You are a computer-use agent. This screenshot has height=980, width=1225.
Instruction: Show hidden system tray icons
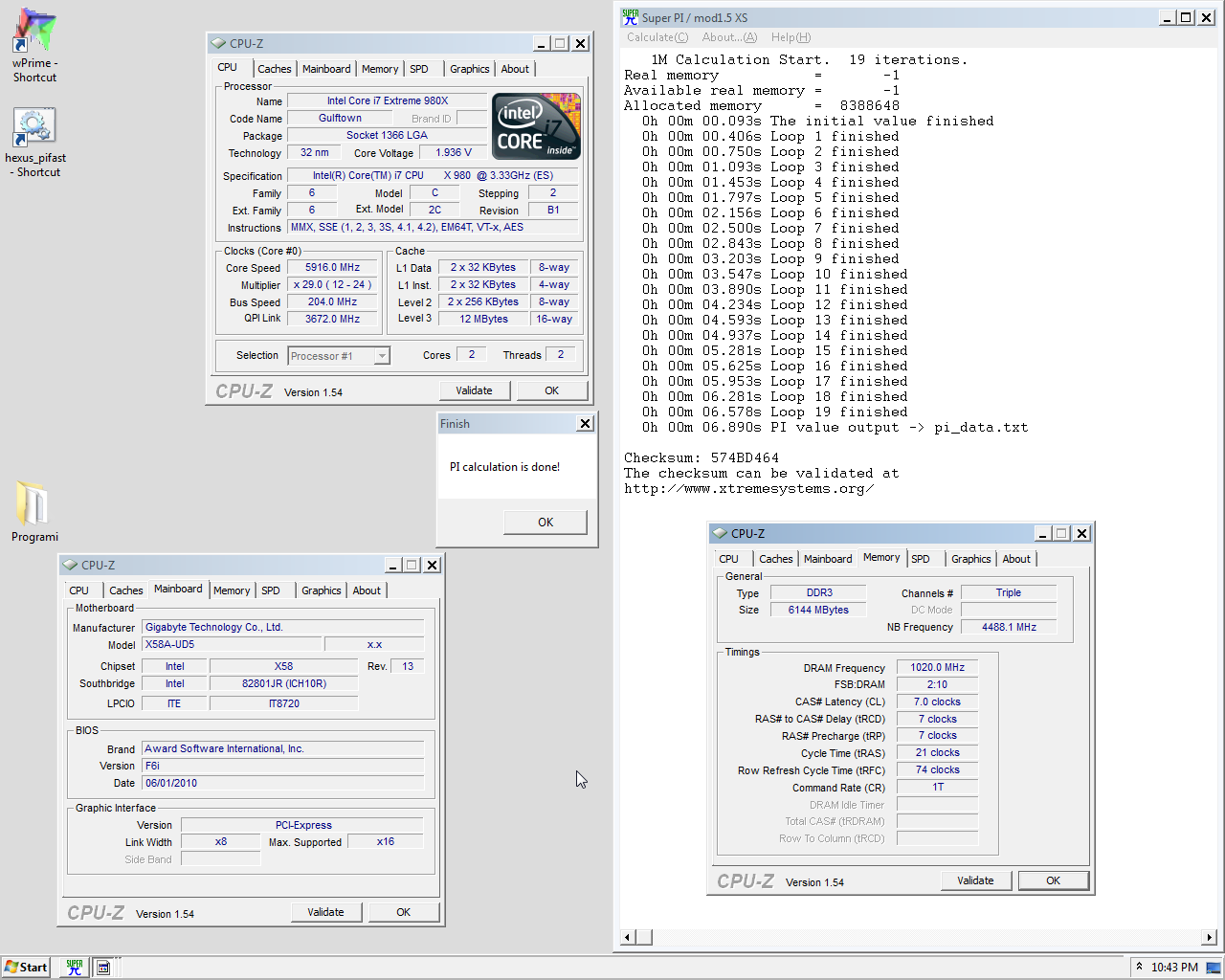(x=1139, y=967)
